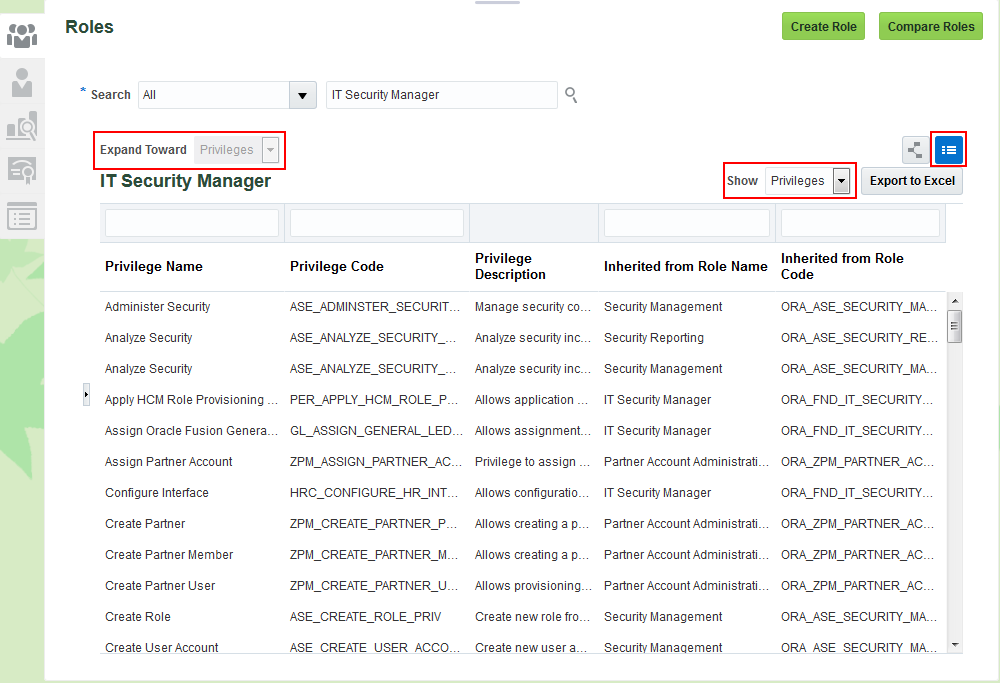Open the Show Privileges dropdown
This screenshot has height=683, width=1000.
tap(843, 181)
